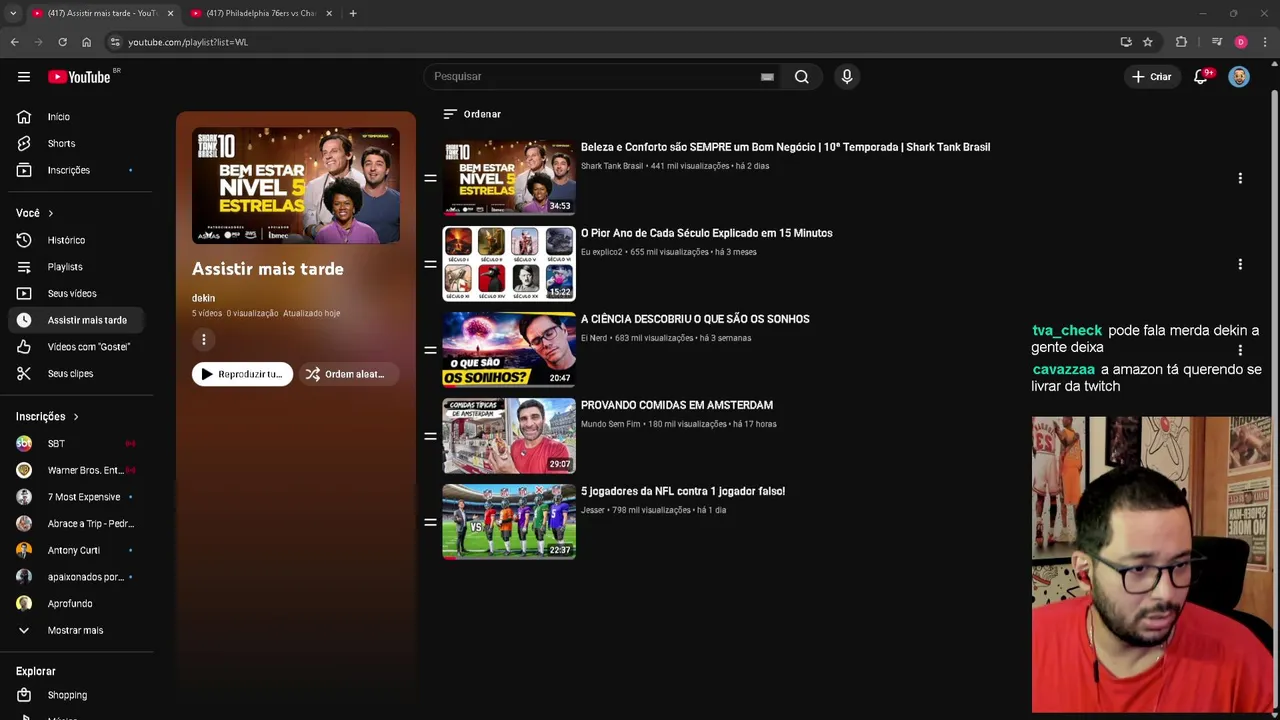1280x720 pixels.
Task: Click drag handle of Amsterdam video
Action: click(x=430, y=436)
